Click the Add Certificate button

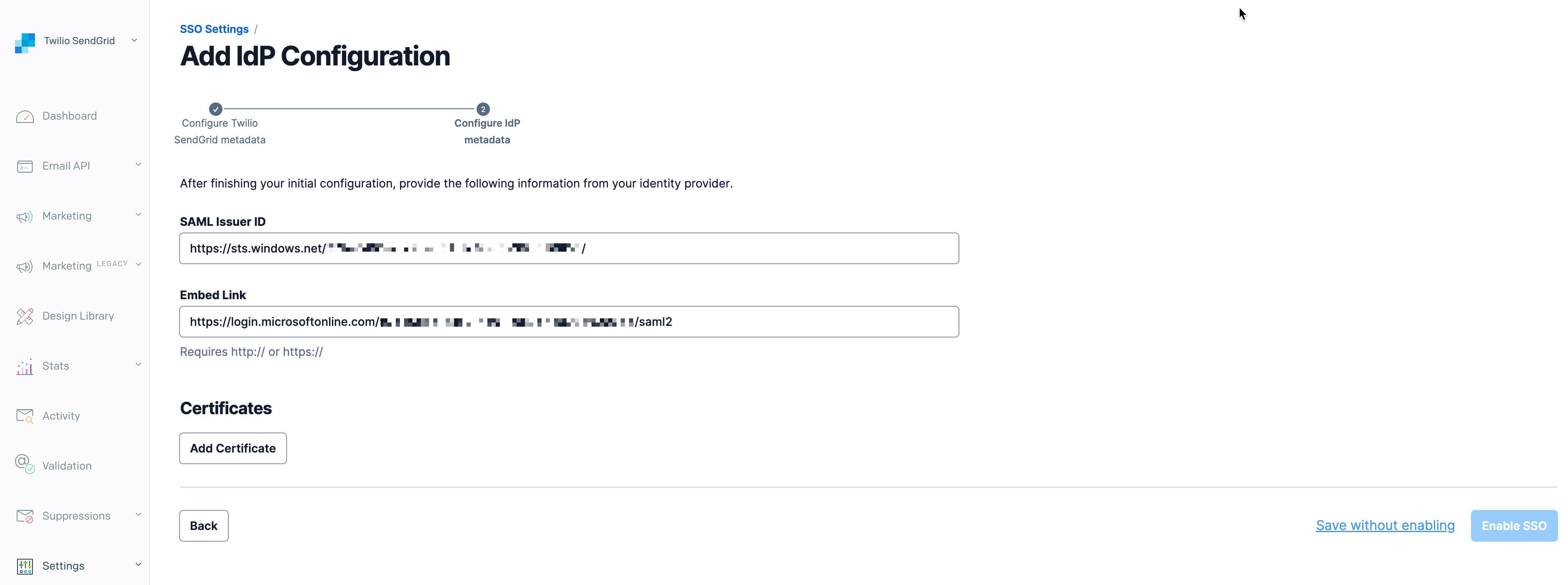[232, 448]
